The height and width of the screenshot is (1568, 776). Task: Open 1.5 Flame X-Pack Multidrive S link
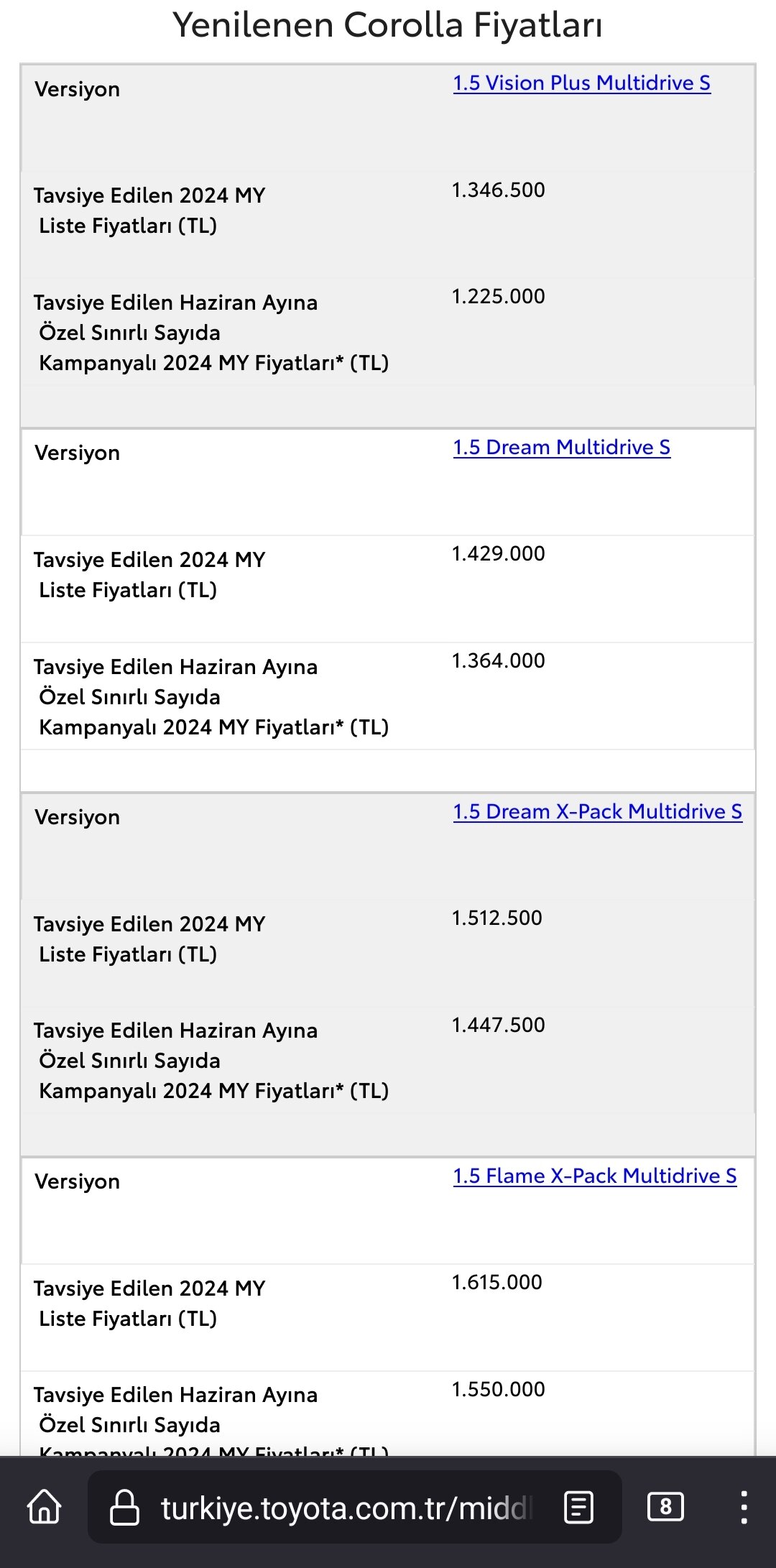coord(595,1176)
